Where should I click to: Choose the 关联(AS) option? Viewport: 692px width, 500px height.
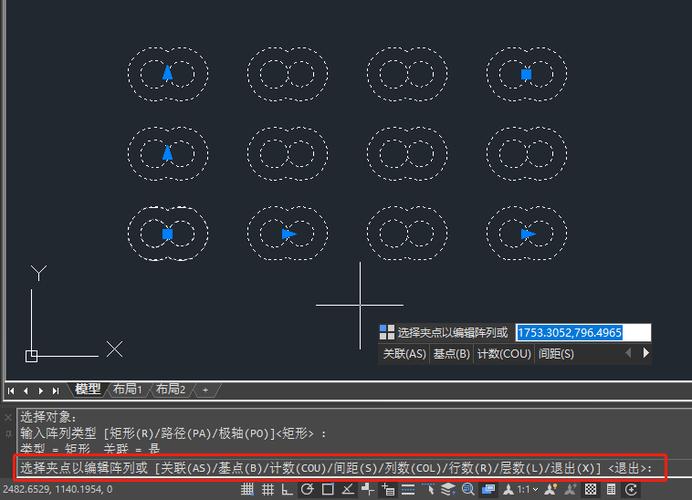[404, 354]
